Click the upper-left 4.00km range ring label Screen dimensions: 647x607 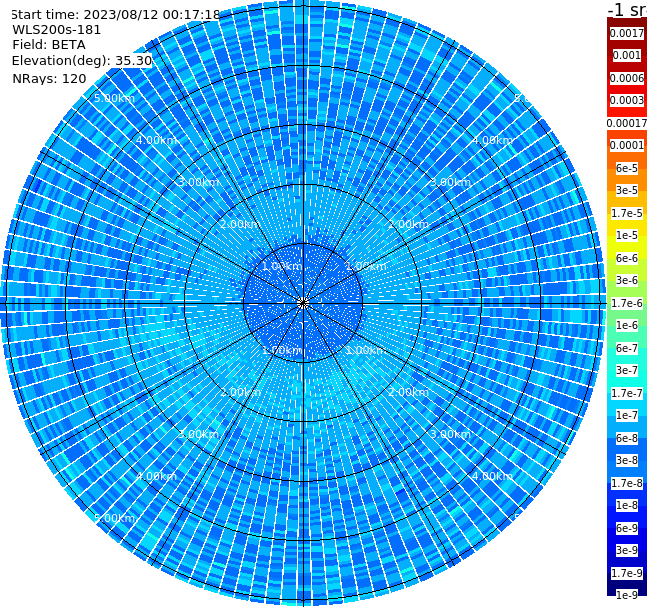pyautogui.click(x=156, y=140)
